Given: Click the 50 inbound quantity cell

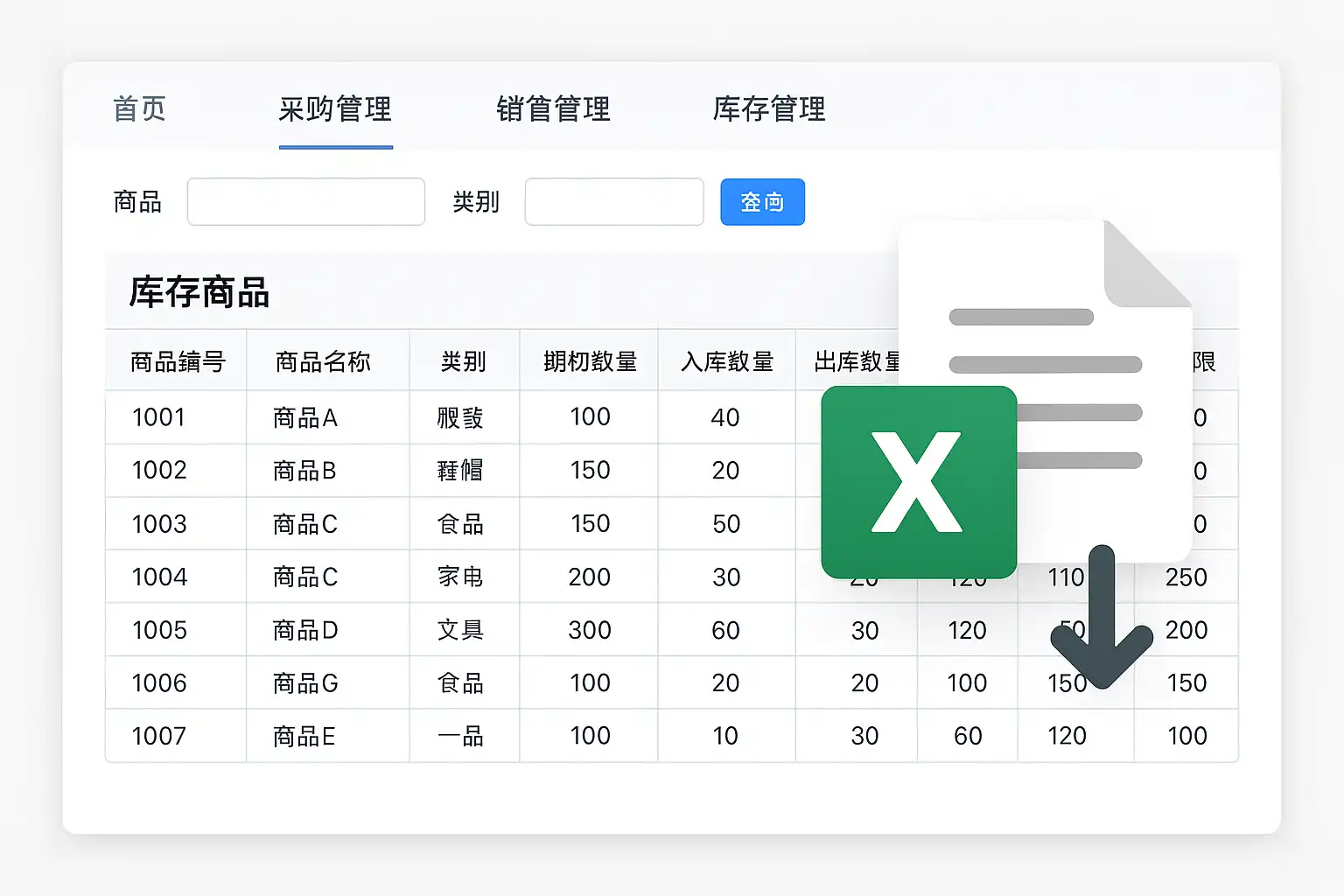Looking at the screenshot, I should 726,524.
